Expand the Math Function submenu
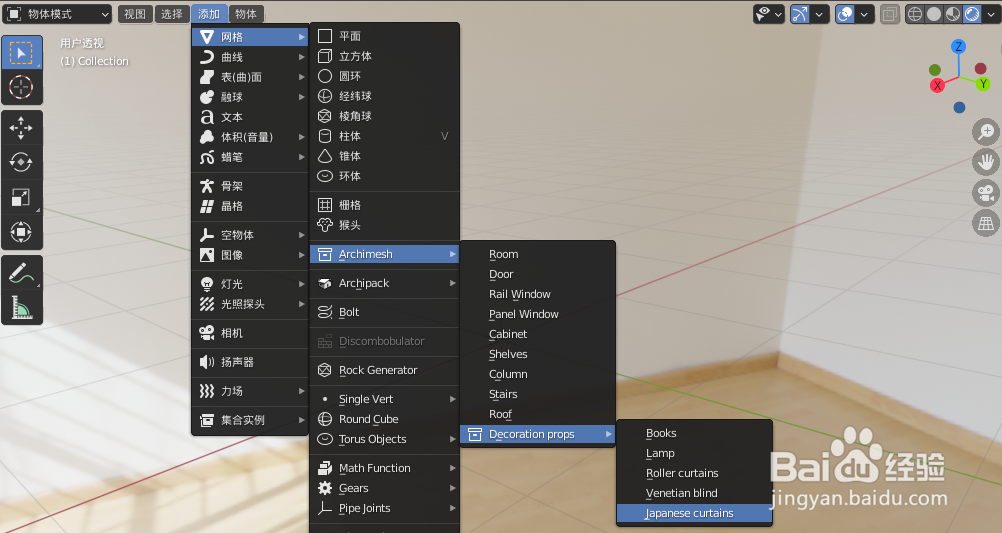Image resolution: width=1002 pixels, height=533 pixels. pyautogui.click(x=385, y=468)
